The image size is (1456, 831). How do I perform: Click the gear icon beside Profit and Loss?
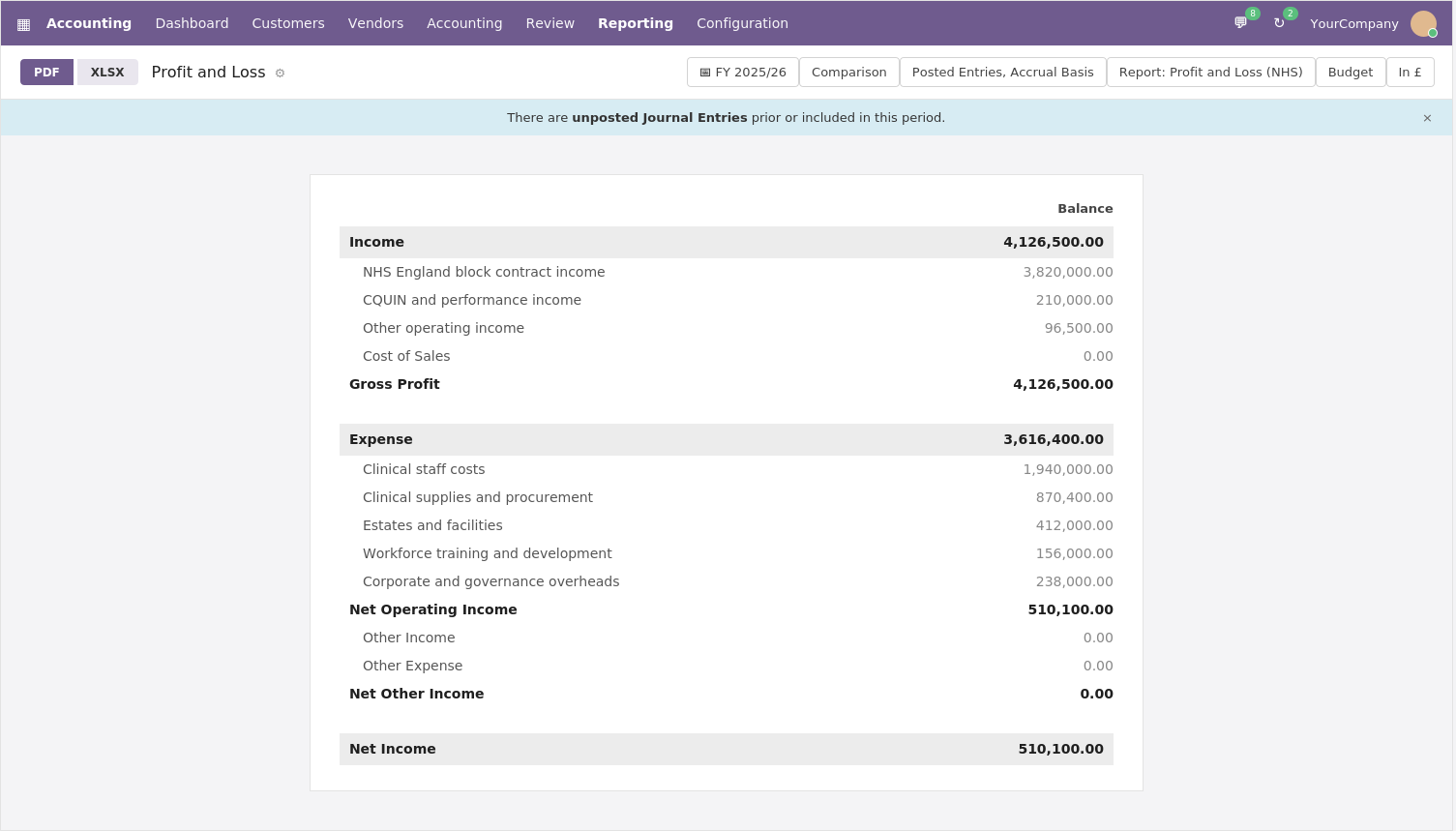click(280, 74)
